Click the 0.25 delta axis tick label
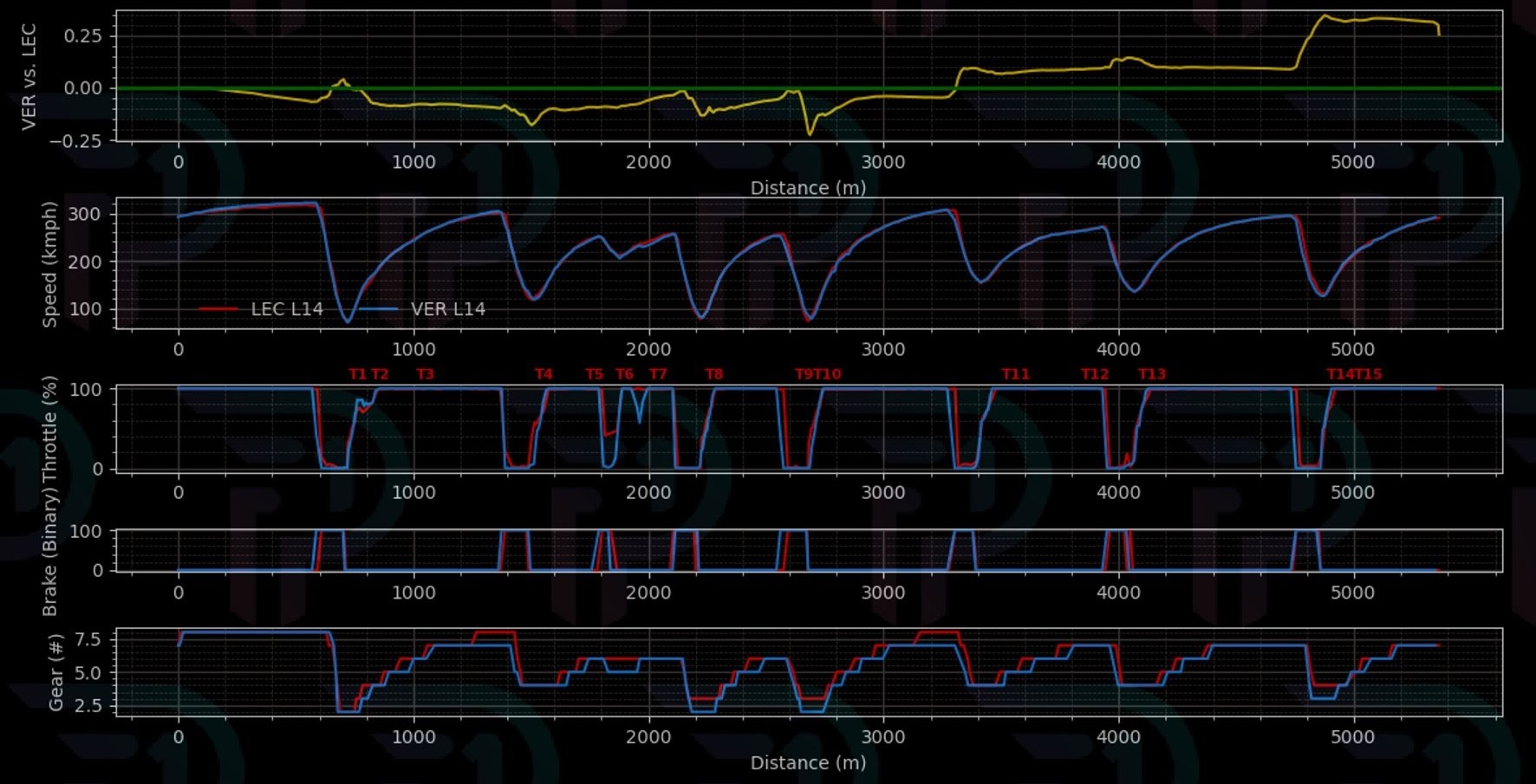 (83, 36)
